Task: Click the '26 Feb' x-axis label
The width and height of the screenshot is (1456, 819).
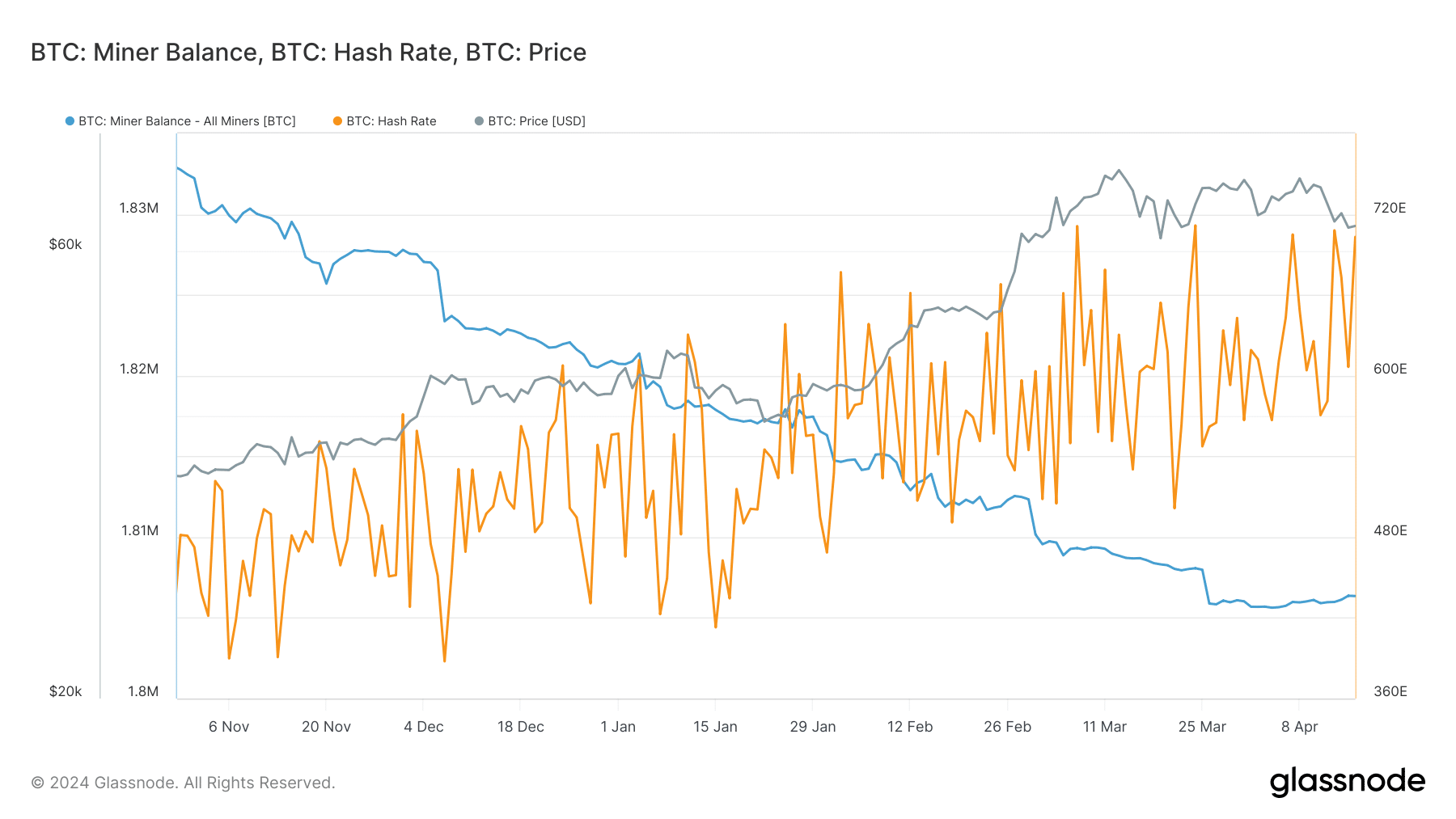Action: coord(1008,727)
